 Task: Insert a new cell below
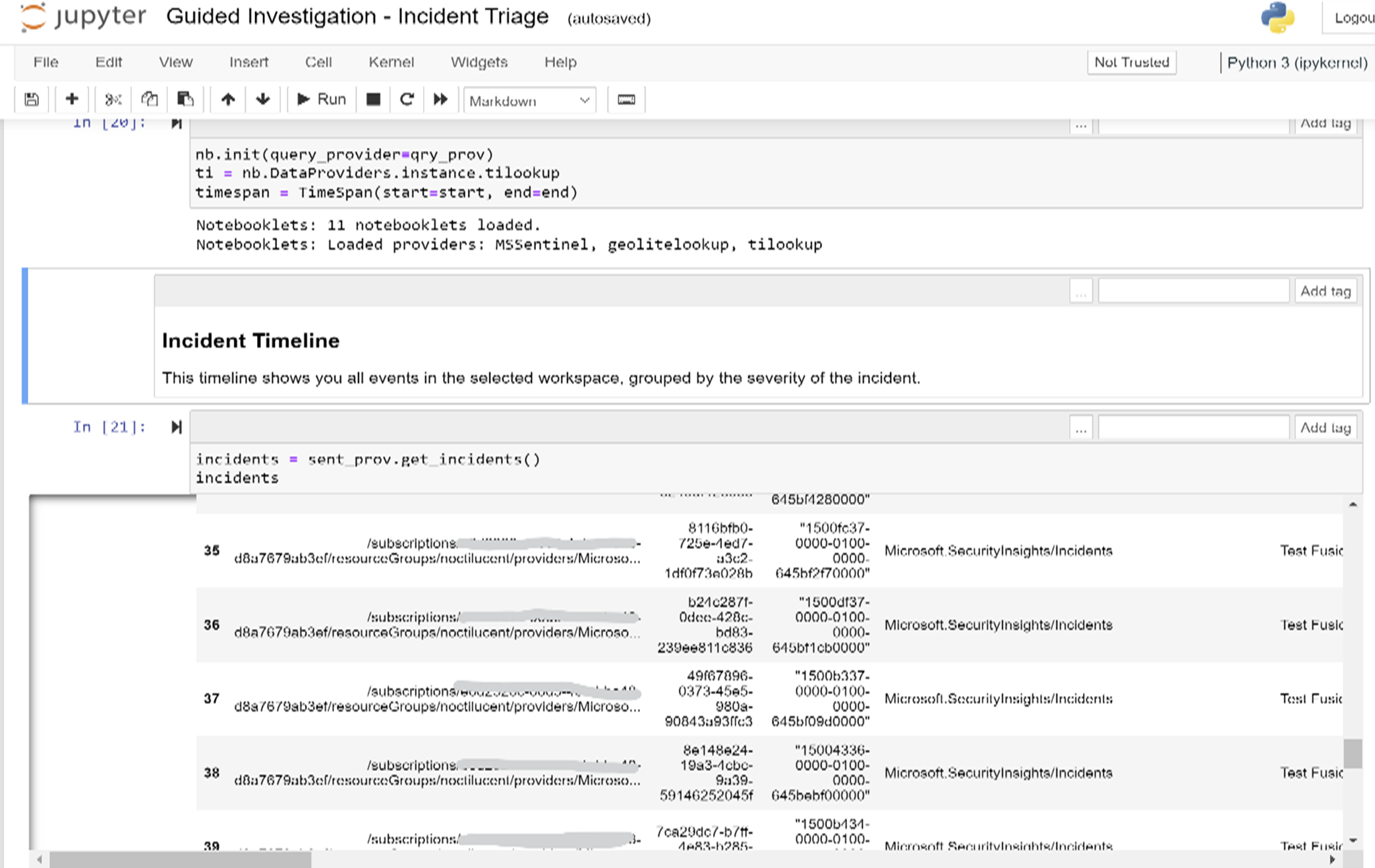(71, 99)
